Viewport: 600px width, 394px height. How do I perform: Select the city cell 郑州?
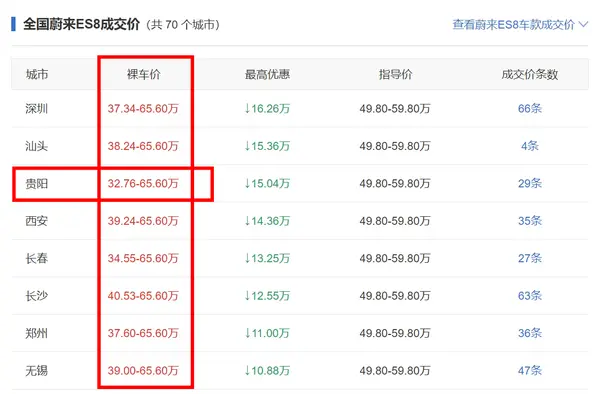pos(36,333)
